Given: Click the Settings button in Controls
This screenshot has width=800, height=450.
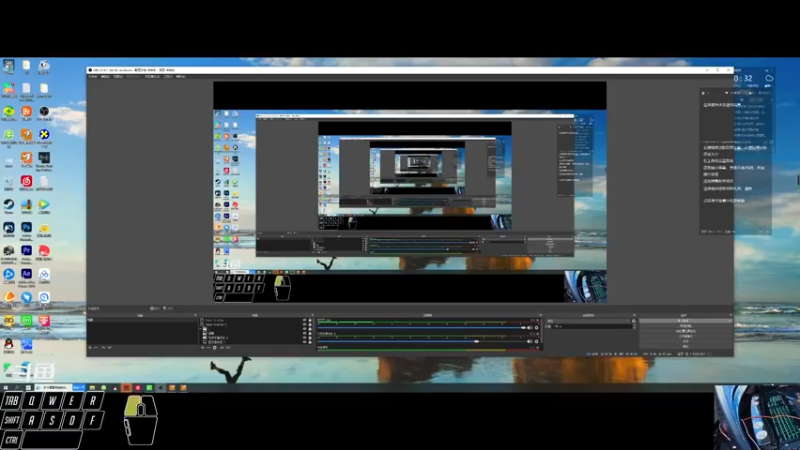Looking at the screenshot, I should pyautogui.click(x=685, y=341).
